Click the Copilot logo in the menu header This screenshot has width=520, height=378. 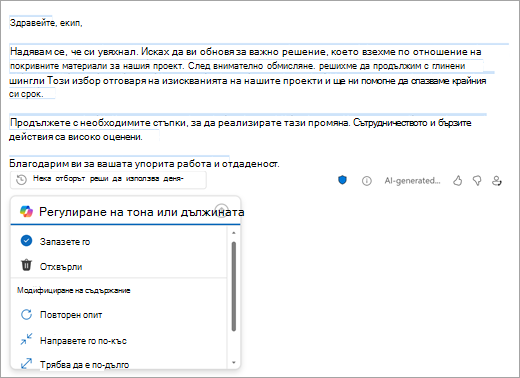26,211
